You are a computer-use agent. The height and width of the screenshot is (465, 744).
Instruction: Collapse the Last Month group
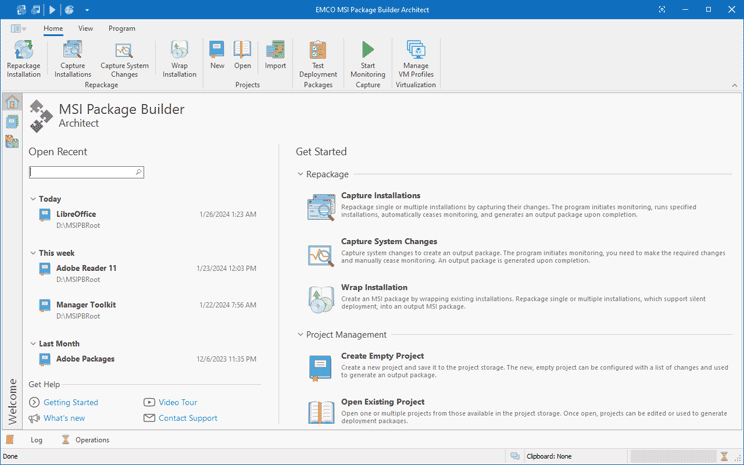coord(33,344)
